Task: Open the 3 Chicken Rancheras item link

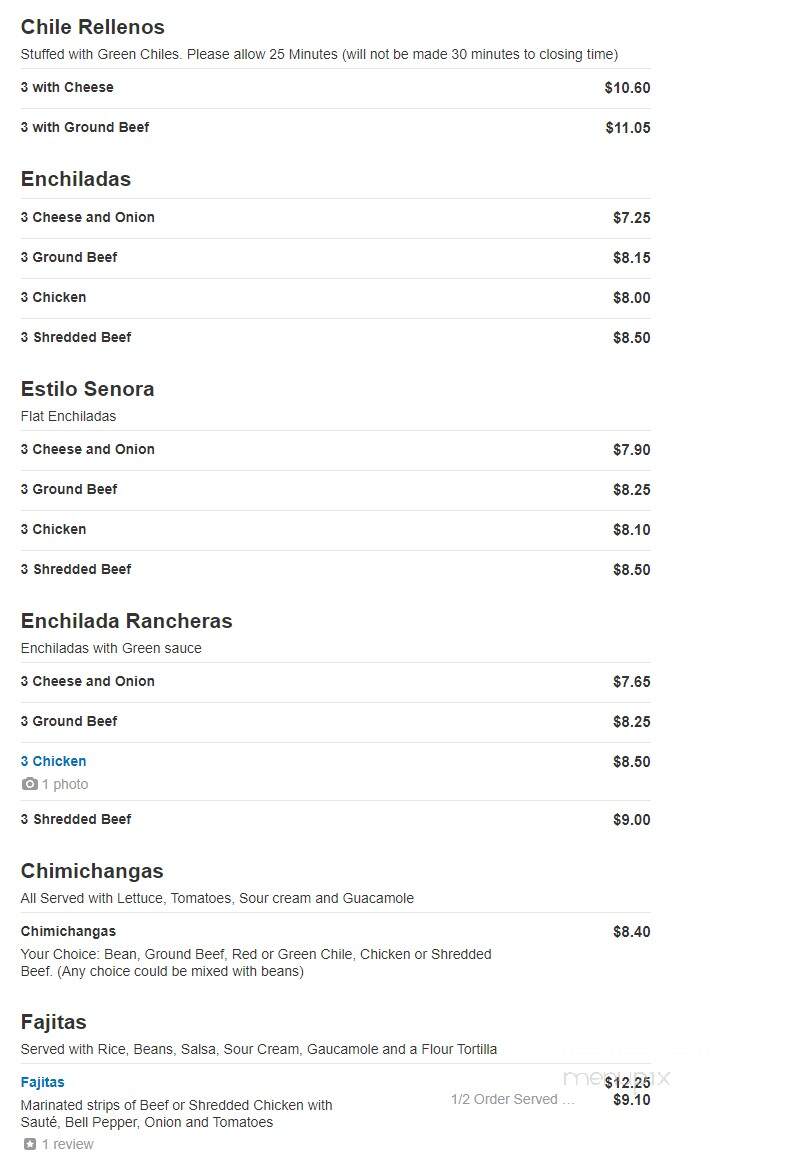Action: coord(53,761)
